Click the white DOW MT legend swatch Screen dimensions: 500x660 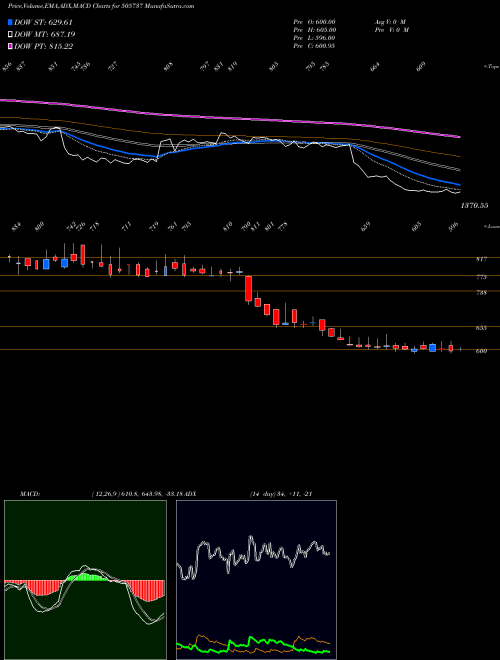pos(10,34)
